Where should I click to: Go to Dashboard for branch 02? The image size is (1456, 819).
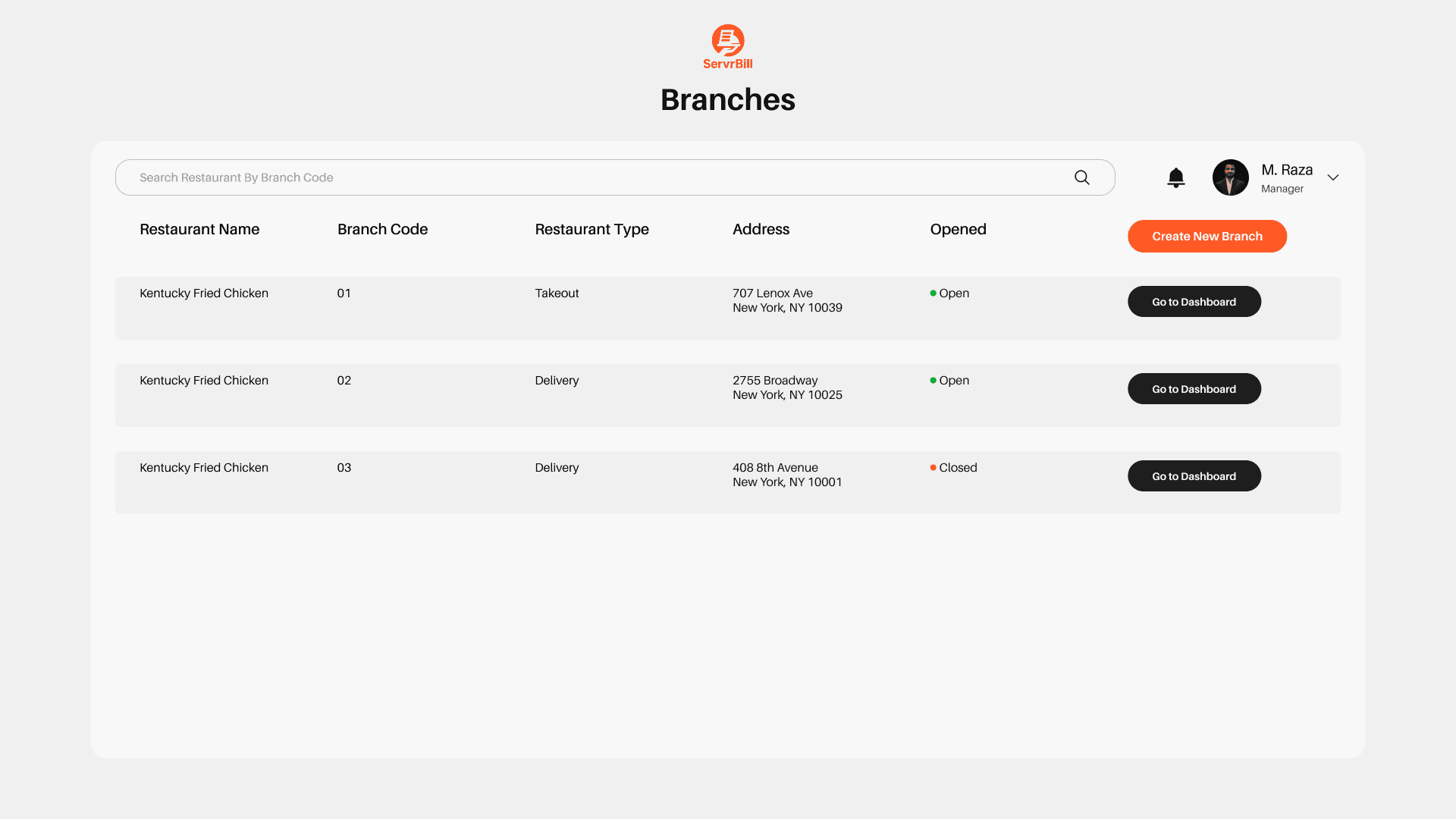(1194, 389)
